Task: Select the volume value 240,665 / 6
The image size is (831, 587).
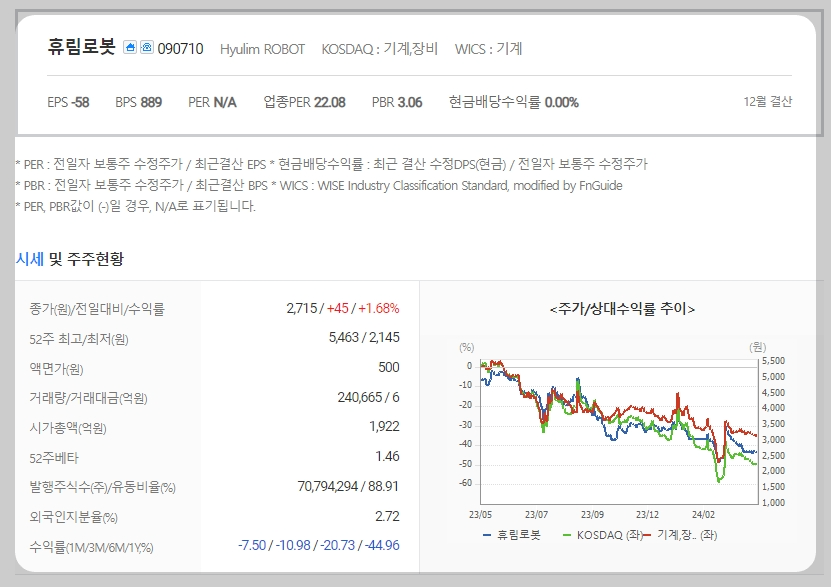Action: 368,397
